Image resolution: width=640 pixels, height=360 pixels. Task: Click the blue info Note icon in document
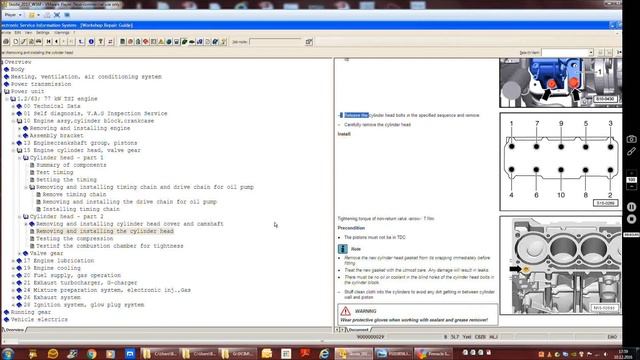[x=342, y=249]
